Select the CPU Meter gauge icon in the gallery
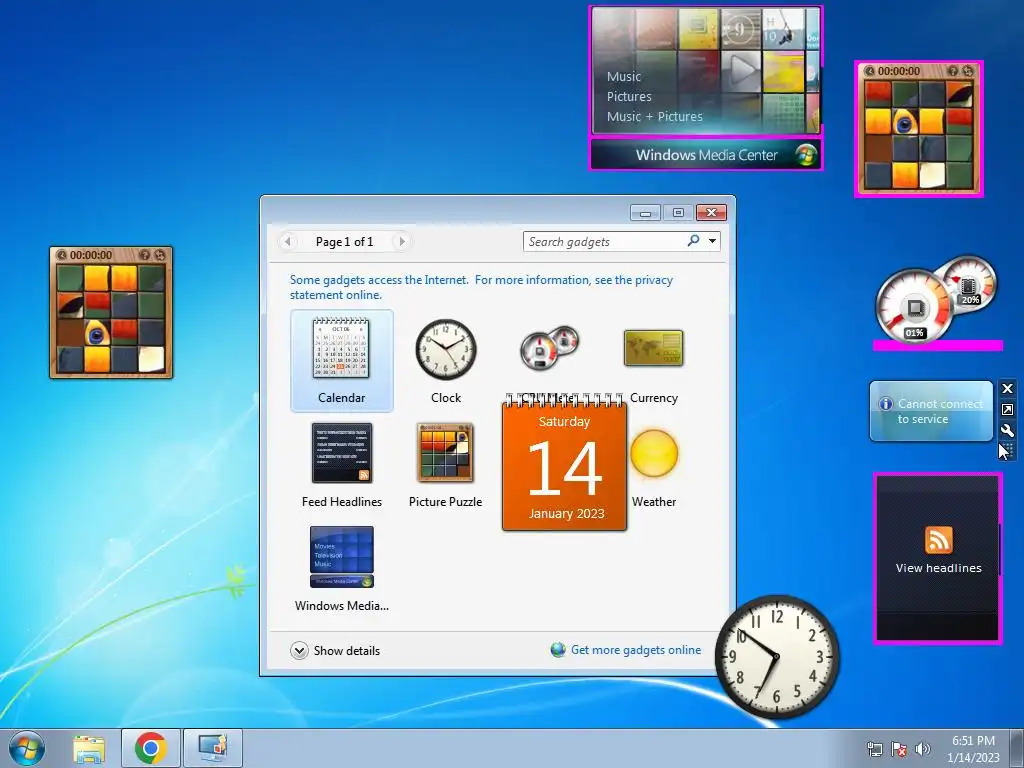Viewport: 1024px width, 768px height. click(549, 348)
